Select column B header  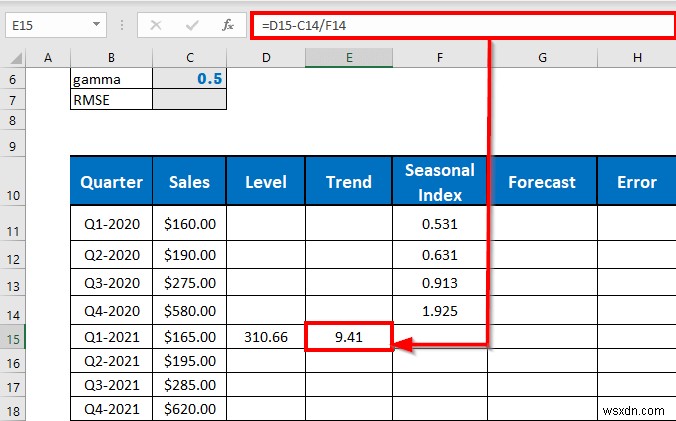coord(111,57)
